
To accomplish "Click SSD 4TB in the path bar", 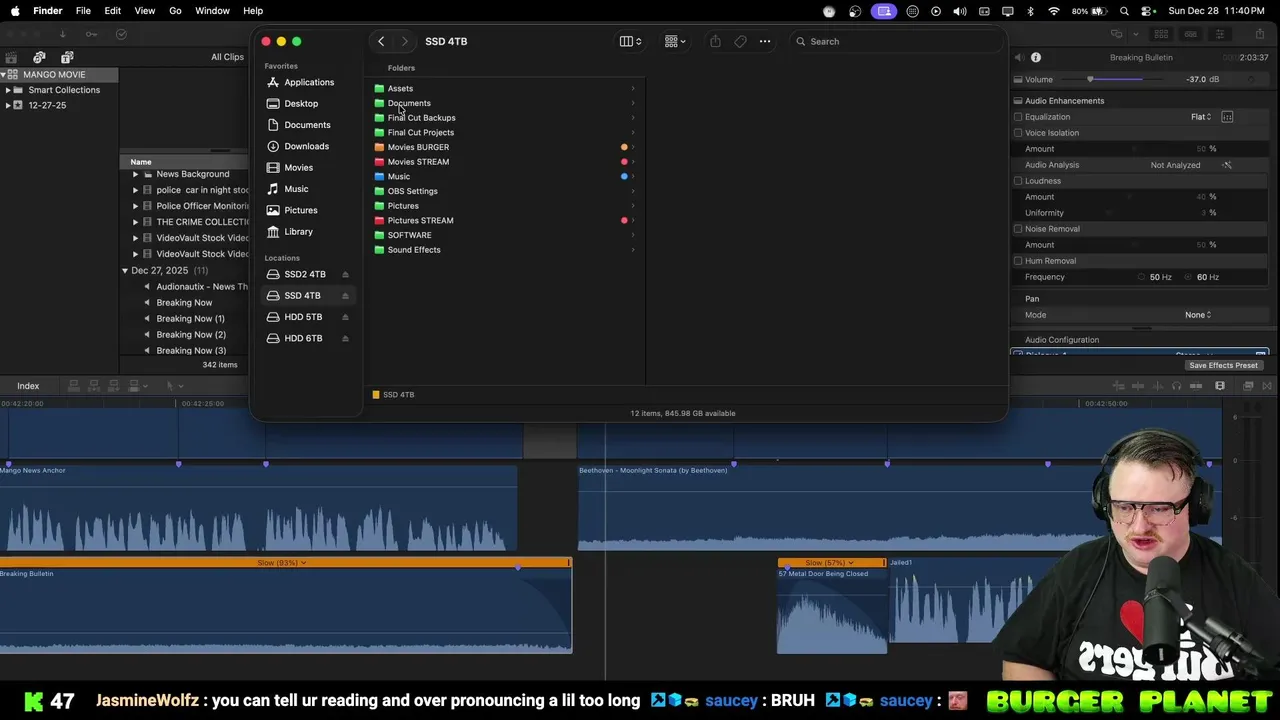I will [393, 394].
